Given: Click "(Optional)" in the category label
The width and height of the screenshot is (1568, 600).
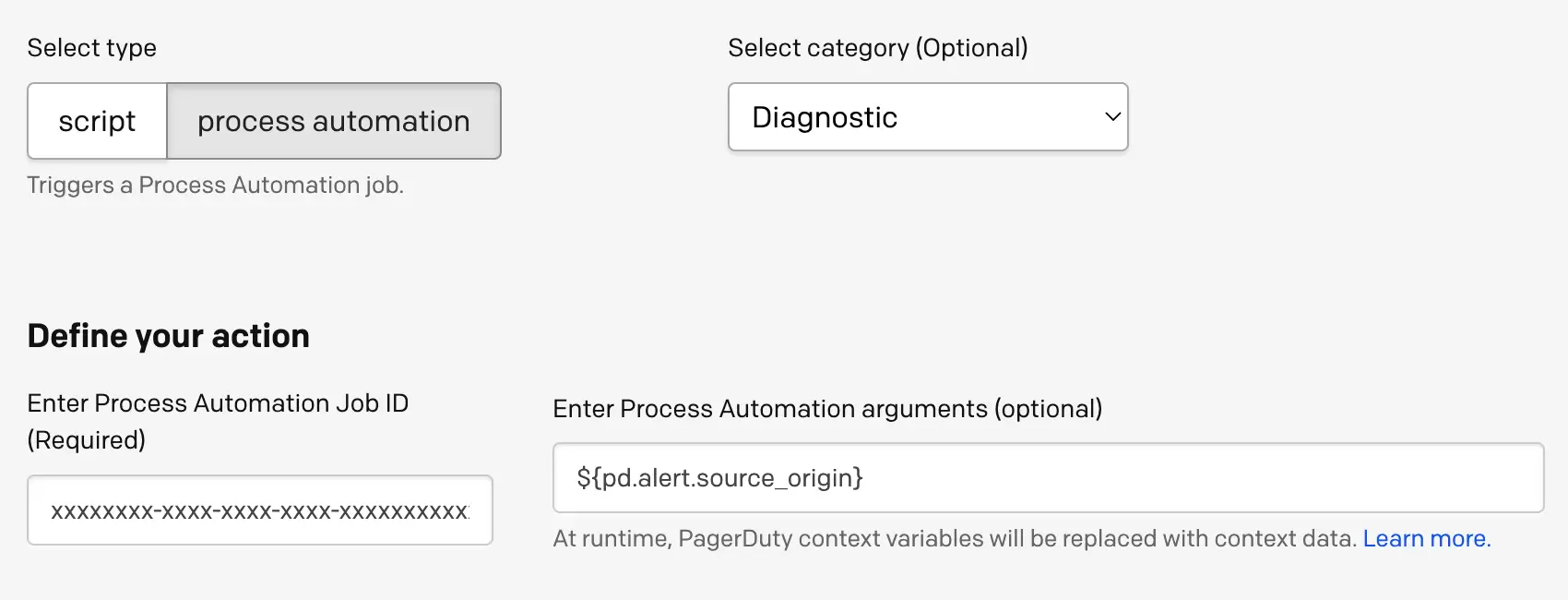Looking at the screenshot, I should (x=971, y=48).
